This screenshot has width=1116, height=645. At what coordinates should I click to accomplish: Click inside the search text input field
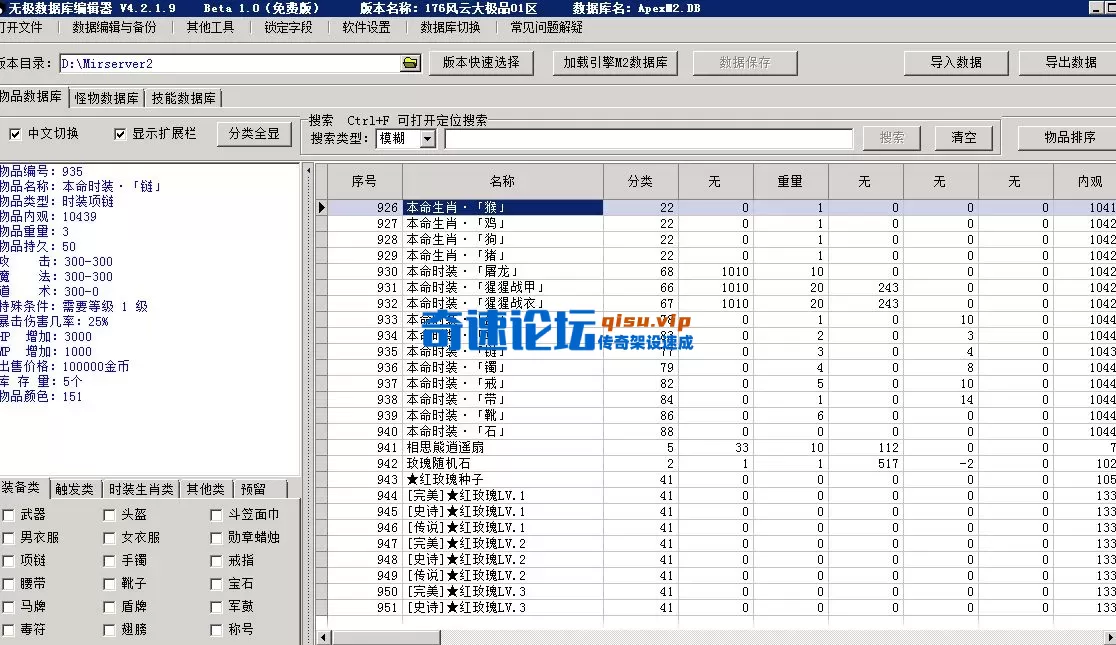coord(650,139)
